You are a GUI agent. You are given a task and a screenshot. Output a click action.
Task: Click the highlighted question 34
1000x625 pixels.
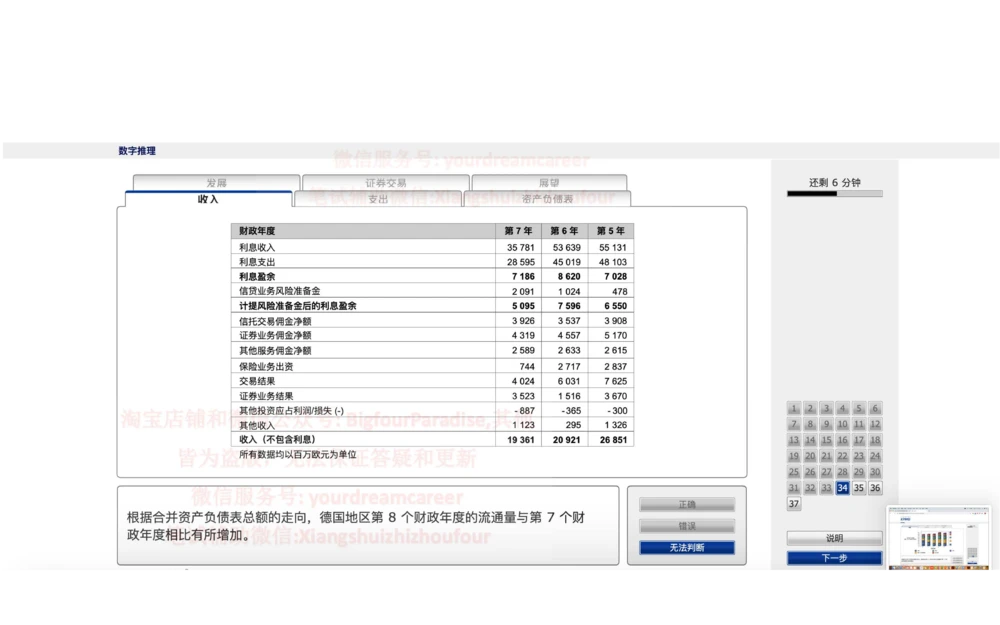pos(843,487)
